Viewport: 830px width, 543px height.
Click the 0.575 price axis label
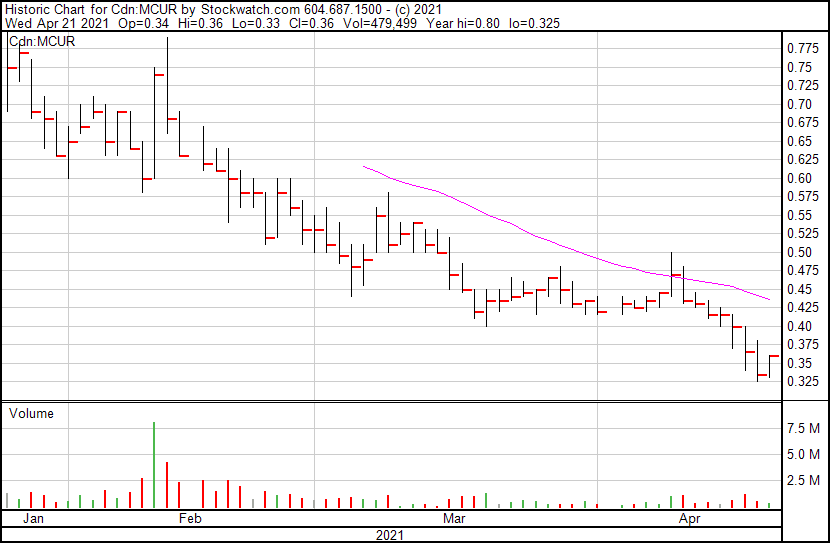(x=802, y=196)
